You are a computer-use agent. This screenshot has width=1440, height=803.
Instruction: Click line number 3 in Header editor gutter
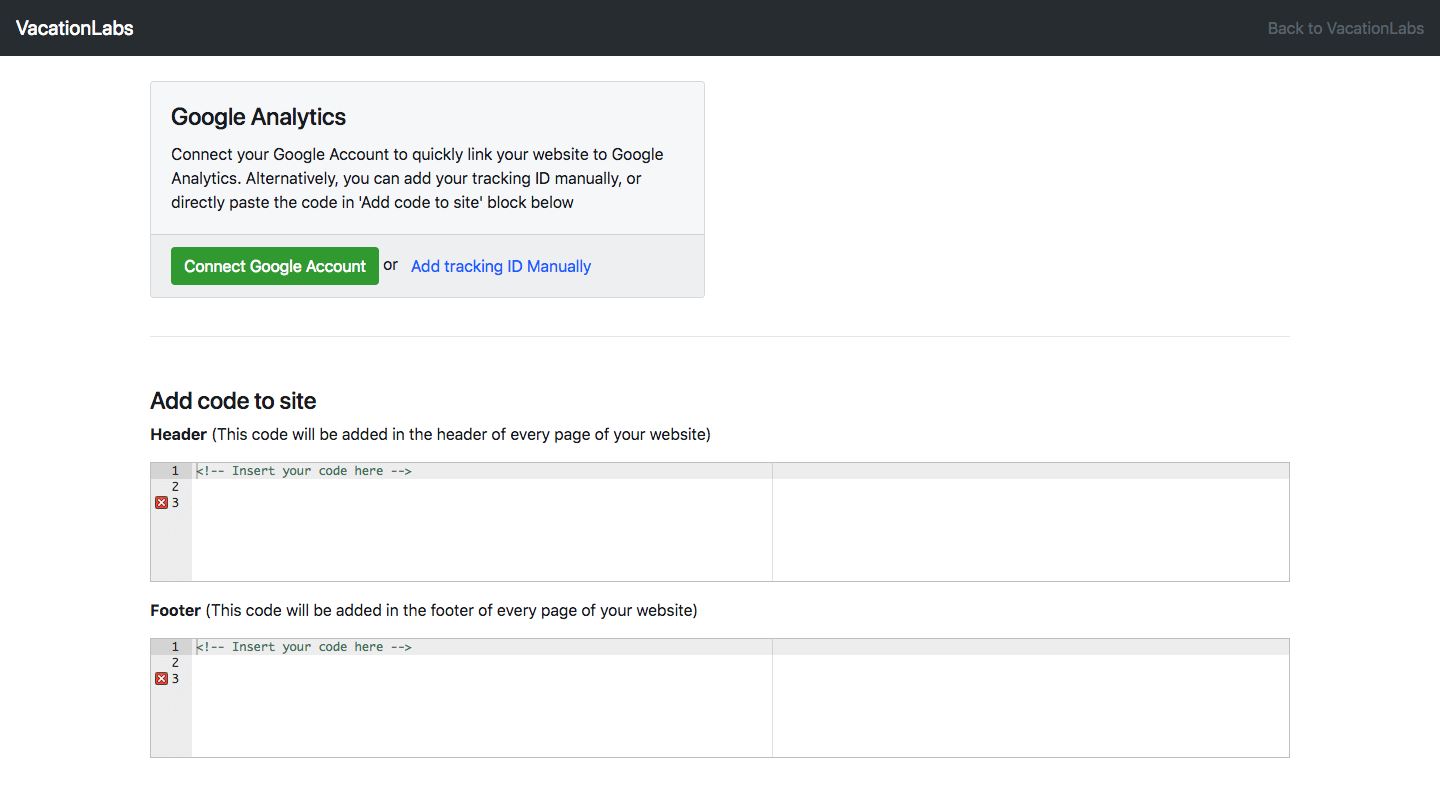pyautogui.click(x=175, y=503)
